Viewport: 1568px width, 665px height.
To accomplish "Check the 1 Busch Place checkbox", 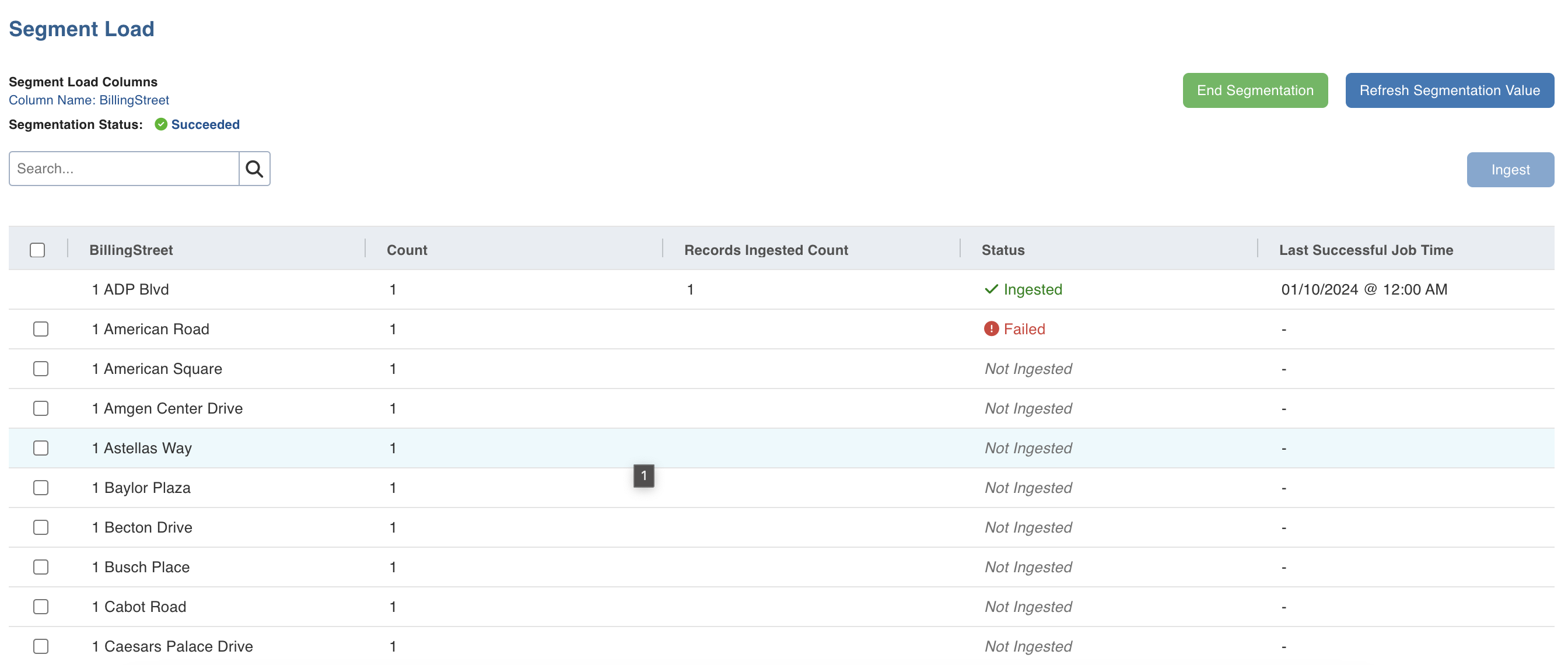I will (x=41, y=566).
